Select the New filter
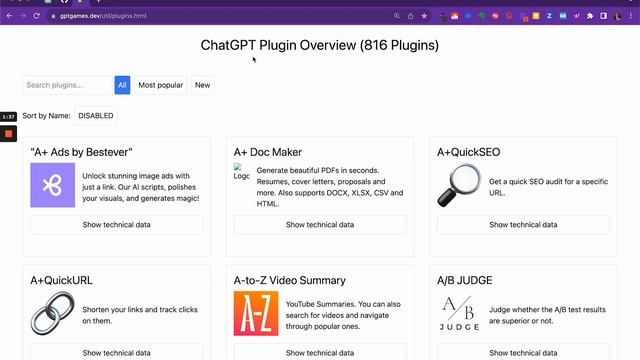 pos(202,85)
